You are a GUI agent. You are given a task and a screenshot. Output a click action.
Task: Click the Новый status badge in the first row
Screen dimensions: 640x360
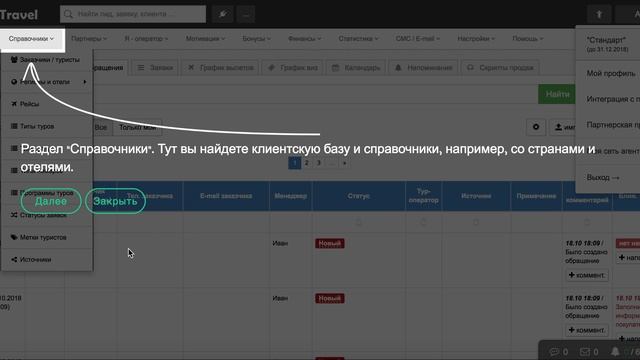pyautogui.click(x=329, y=244)
